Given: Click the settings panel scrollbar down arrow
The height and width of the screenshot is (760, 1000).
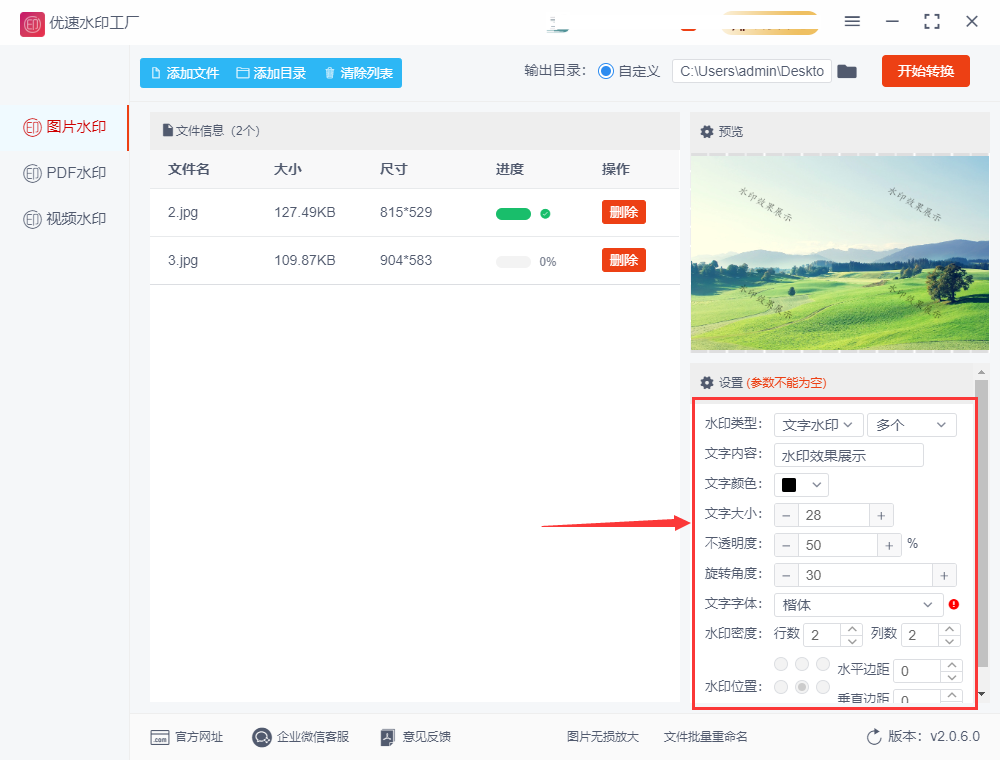Looking at the screenshot, I should (x=982, y=694).
